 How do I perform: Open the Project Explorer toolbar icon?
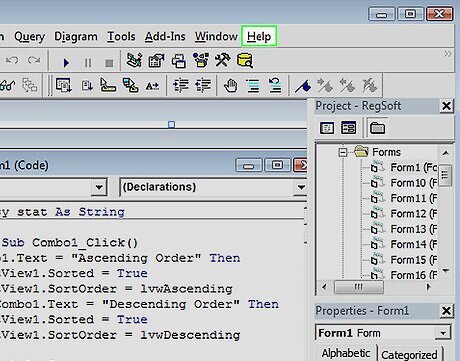(134, 60)
